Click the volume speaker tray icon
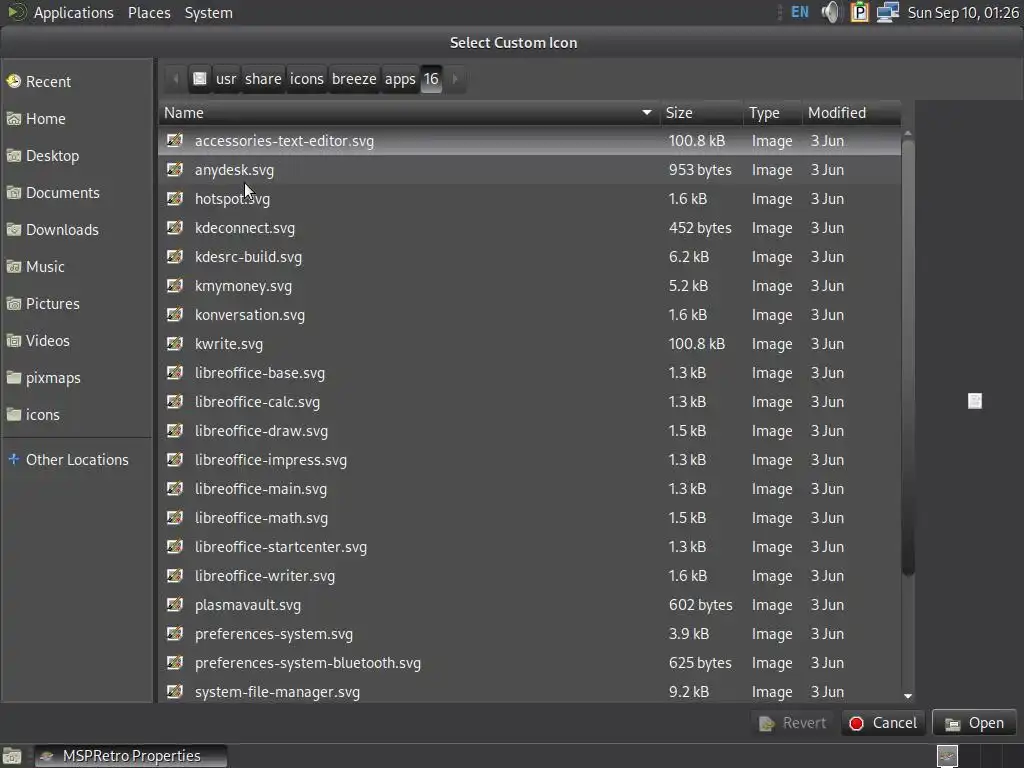Viewport: 1024px width, 768px height. 831,12
